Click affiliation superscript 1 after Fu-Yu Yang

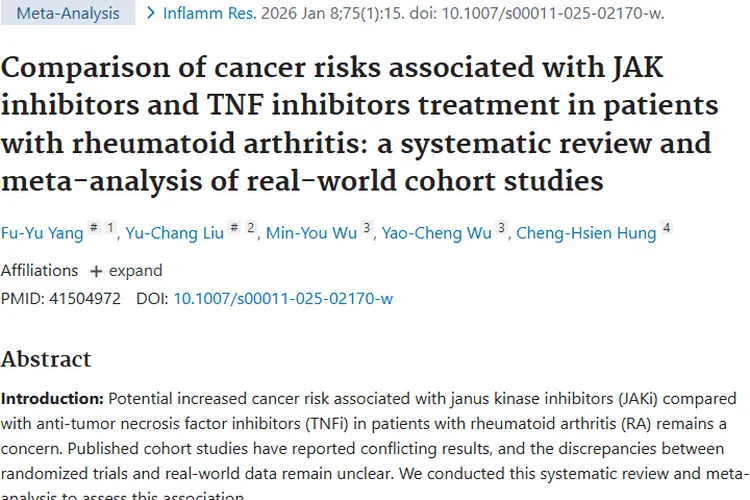110,228
